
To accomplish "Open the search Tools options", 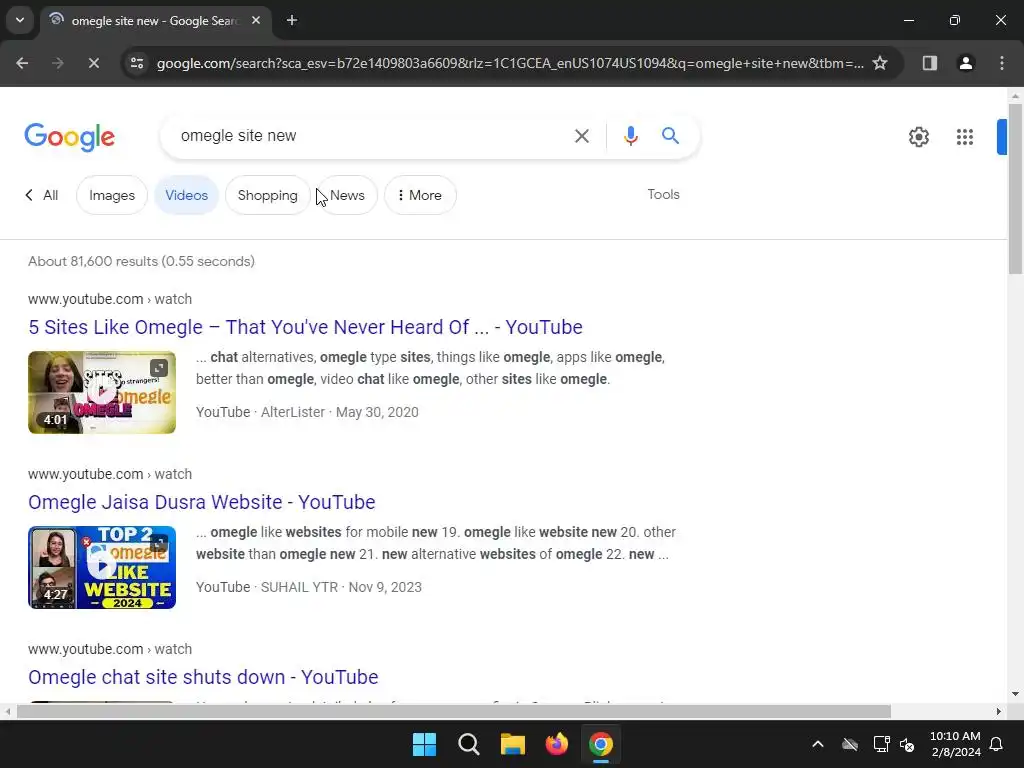I will (x=664, y=195).
